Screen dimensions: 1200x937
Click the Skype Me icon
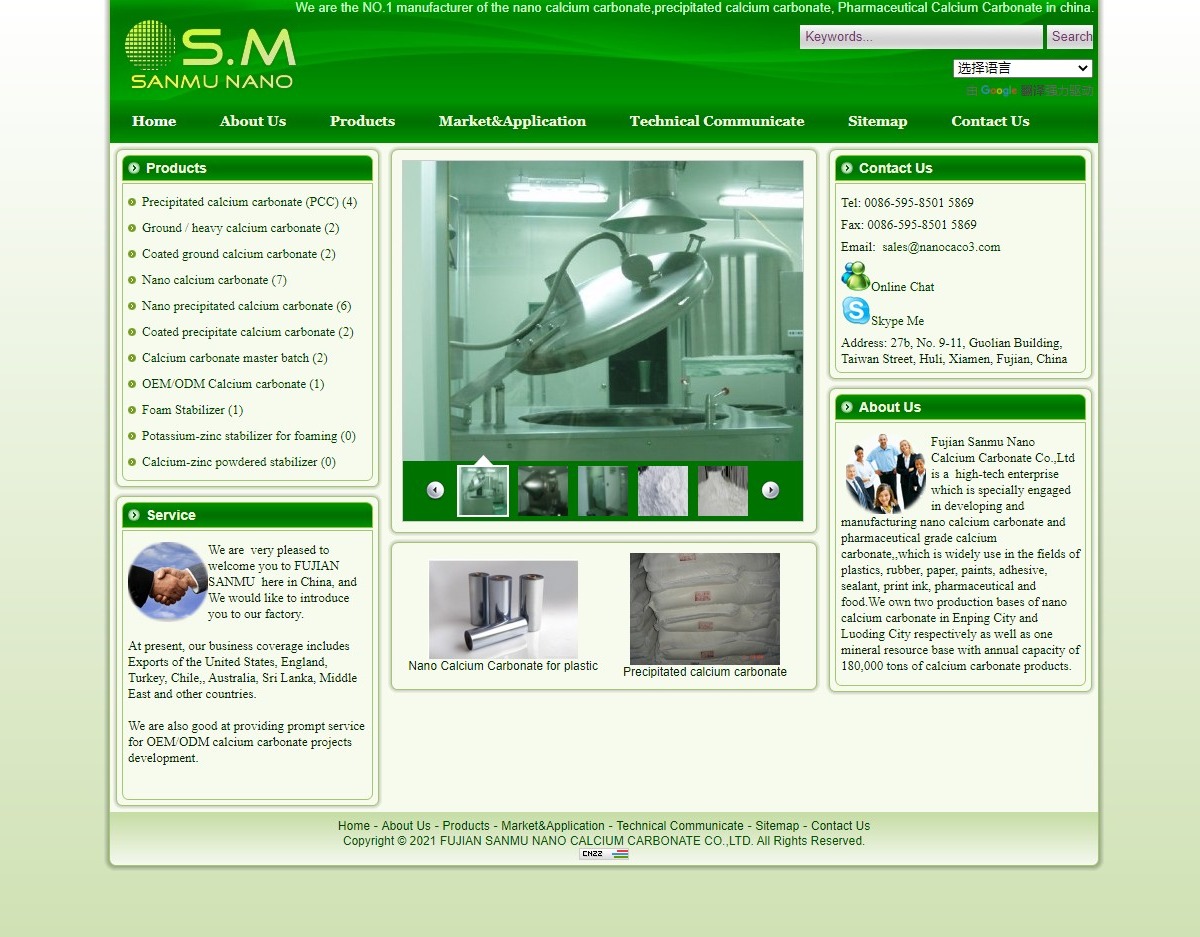(855, 311)
